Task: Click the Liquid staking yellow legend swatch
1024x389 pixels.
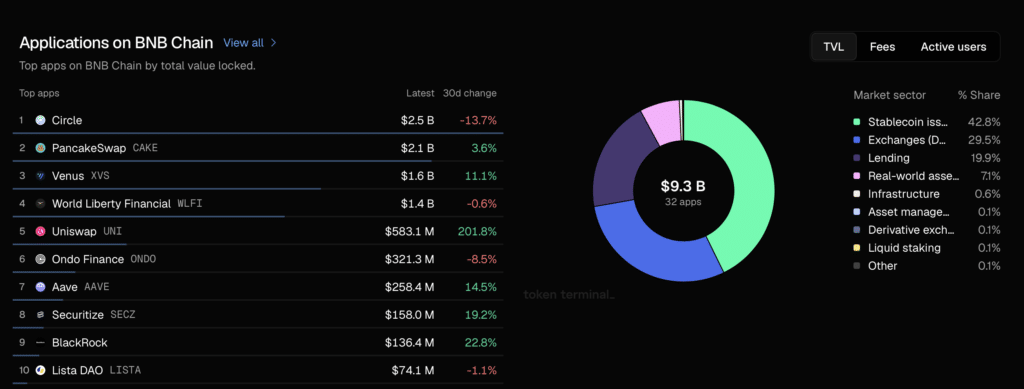Action: coord(857,247)
